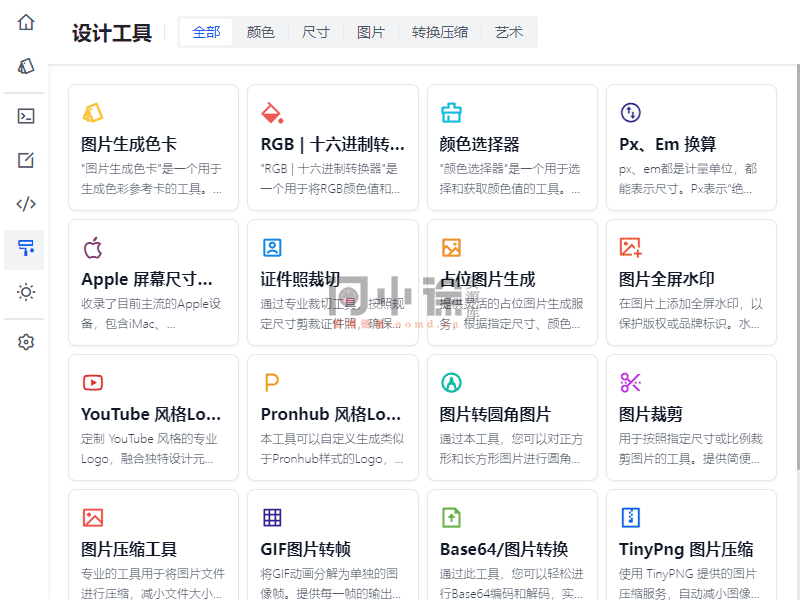Switch to the 尺寸 tab

click(316, 32)
